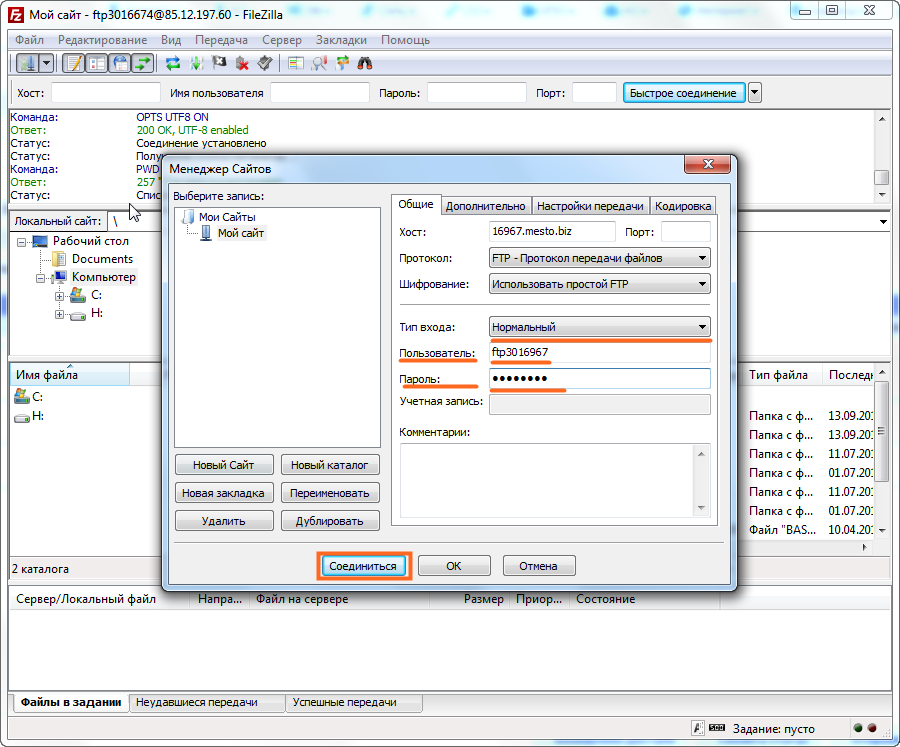
Task: Switch to 'Дополнительно' tab
Action: (x=486, y=206)
